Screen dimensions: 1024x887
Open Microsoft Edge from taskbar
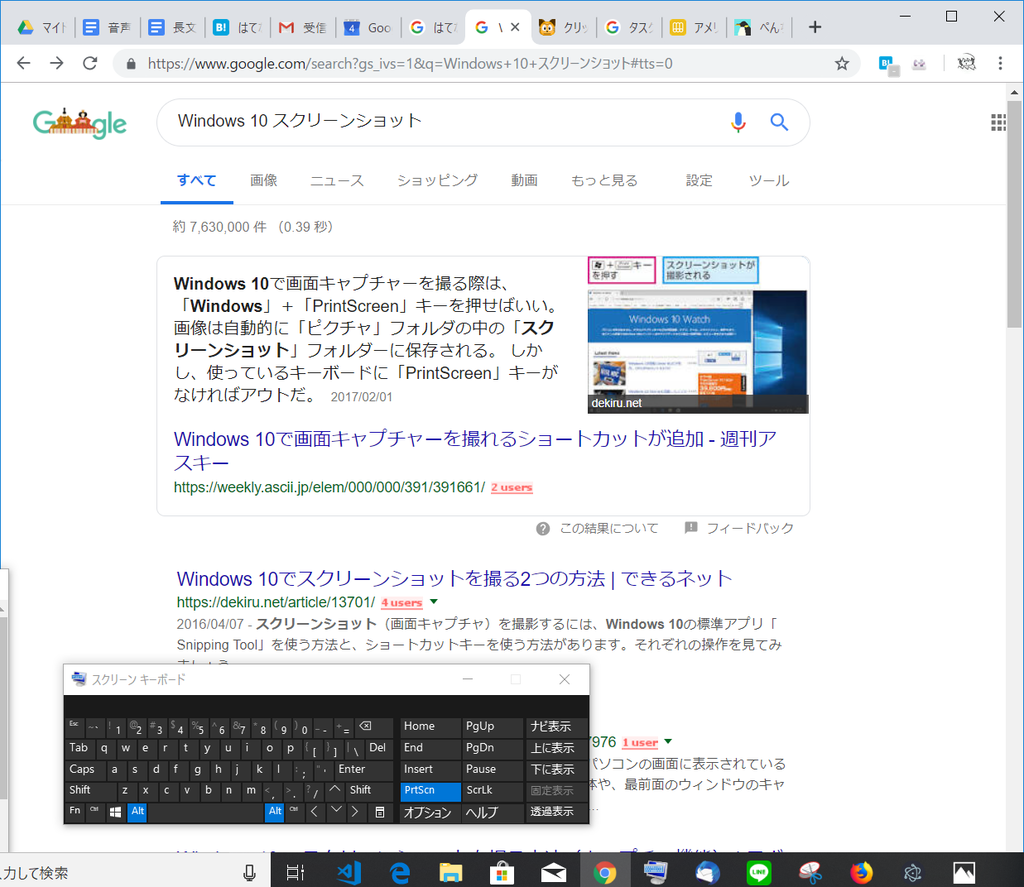pos(400,872)
